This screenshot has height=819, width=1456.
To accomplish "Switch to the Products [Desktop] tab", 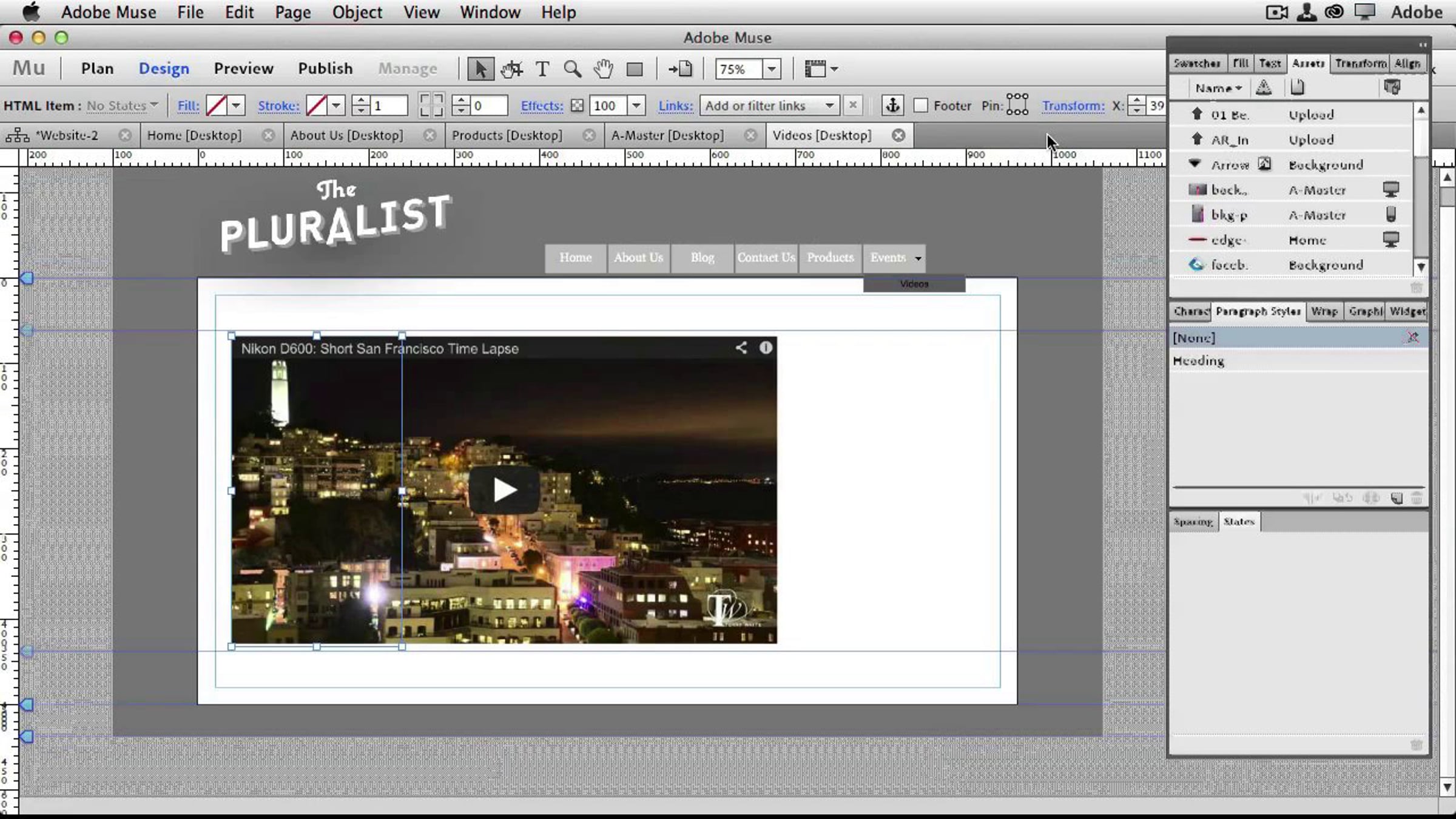I will pyautogui.click(x=507, y=135).
